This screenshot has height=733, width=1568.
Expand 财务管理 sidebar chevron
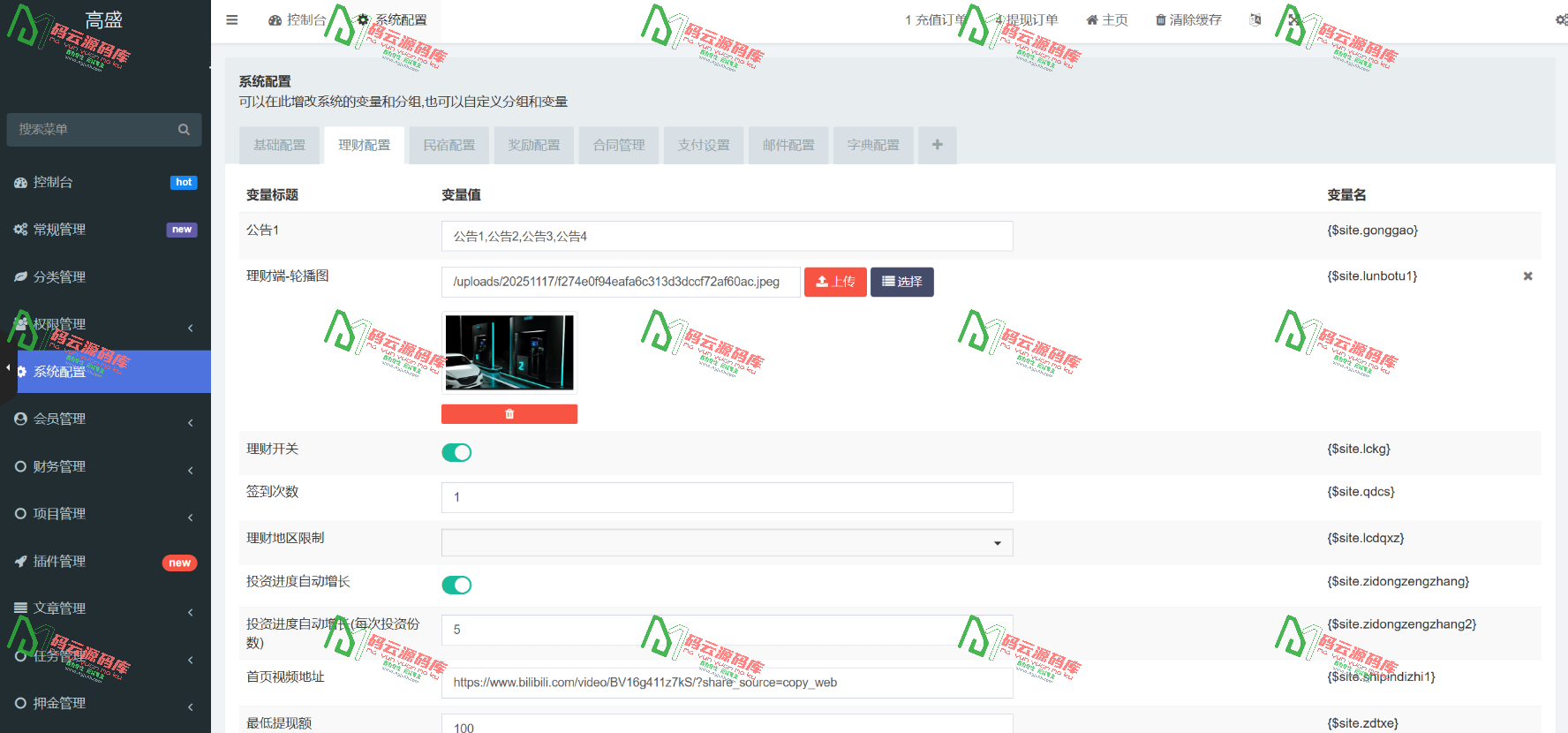191,470
